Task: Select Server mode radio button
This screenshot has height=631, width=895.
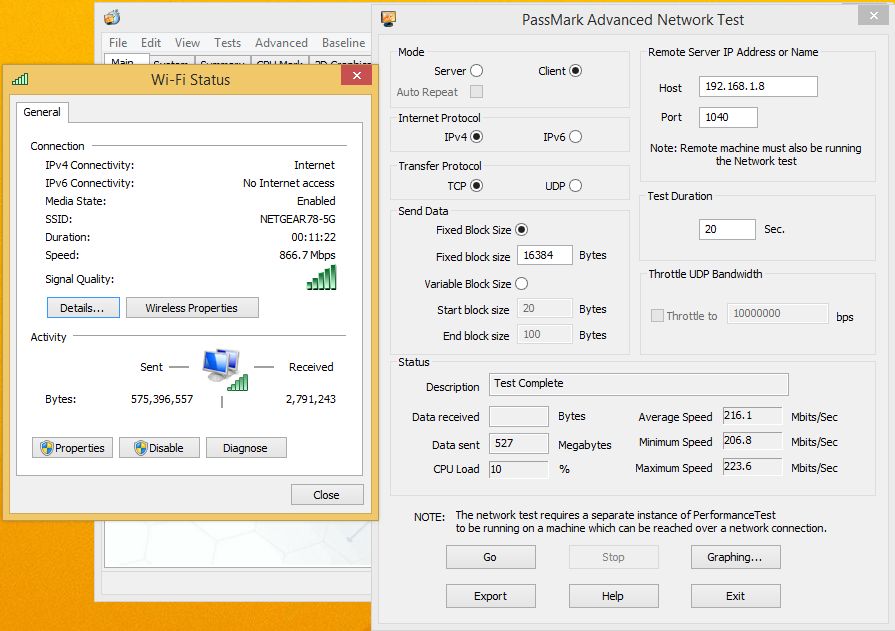Action: tap(477, 70)
